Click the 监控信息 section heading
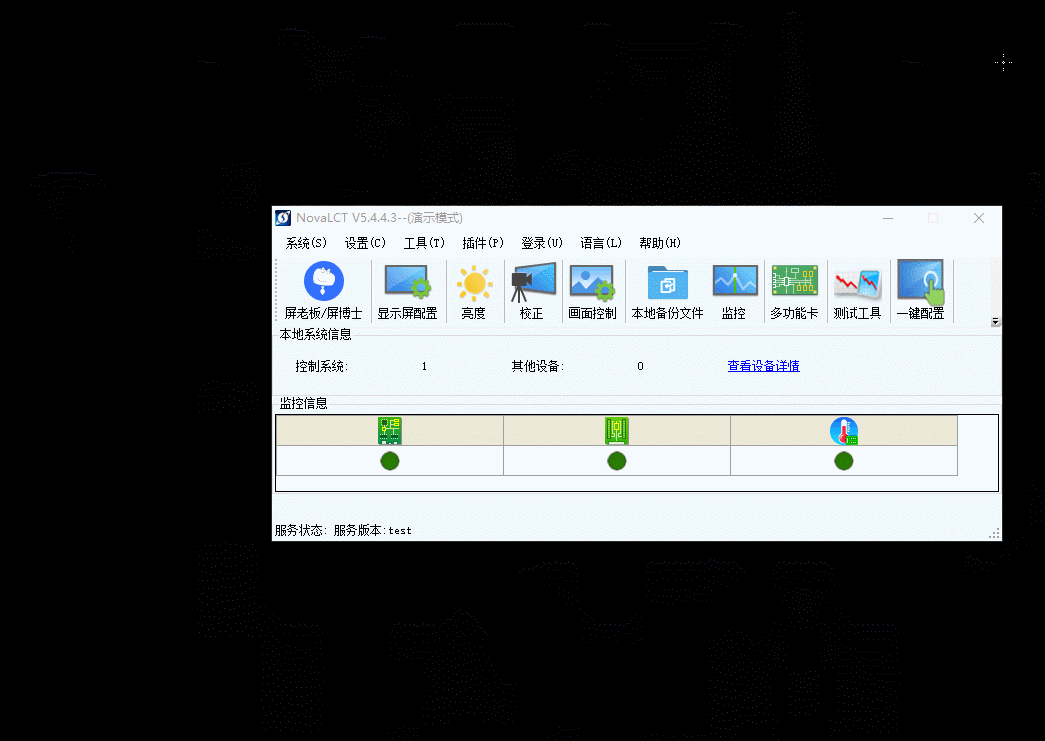1045x741 pixels. [x=303, y=403]
